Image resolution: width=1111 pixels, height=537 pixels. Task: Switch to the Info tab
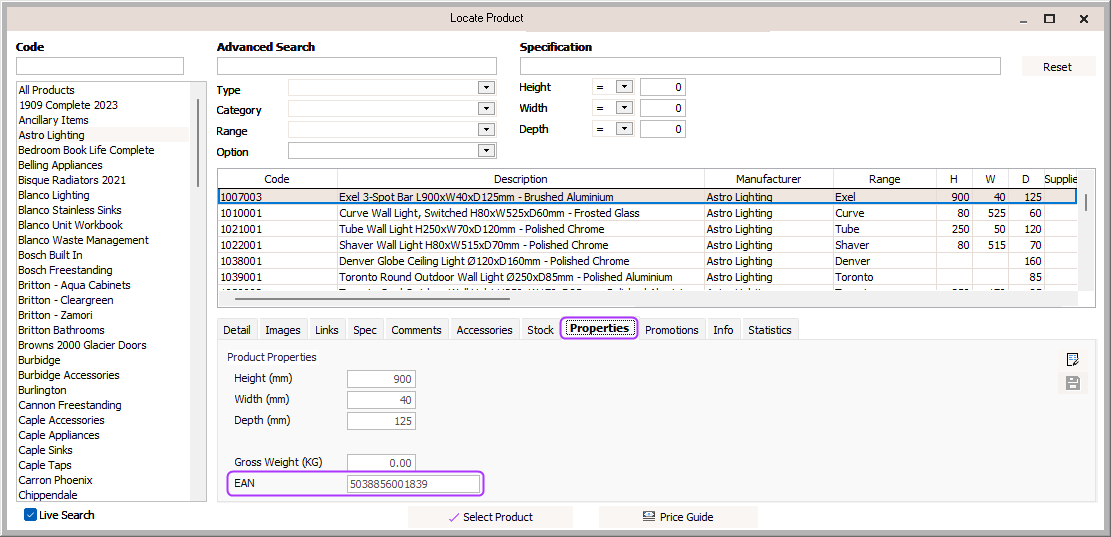[723, 330]
